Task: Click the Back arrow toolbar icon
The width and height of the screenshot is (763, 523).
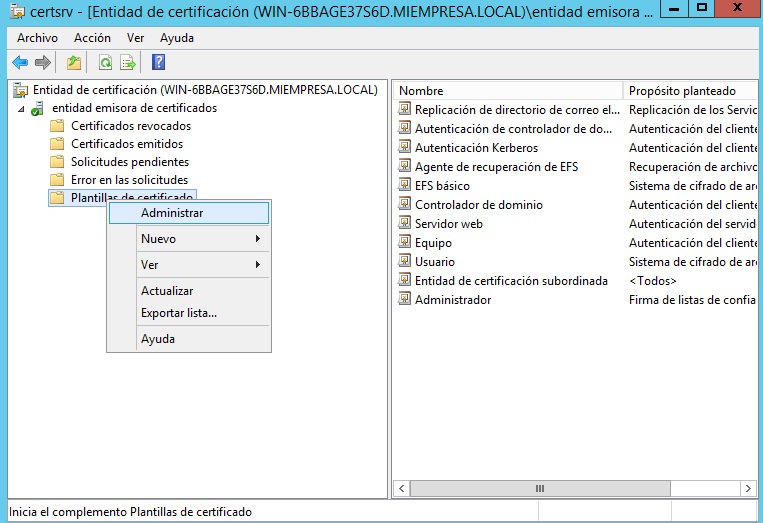Action: coord(20,63)
